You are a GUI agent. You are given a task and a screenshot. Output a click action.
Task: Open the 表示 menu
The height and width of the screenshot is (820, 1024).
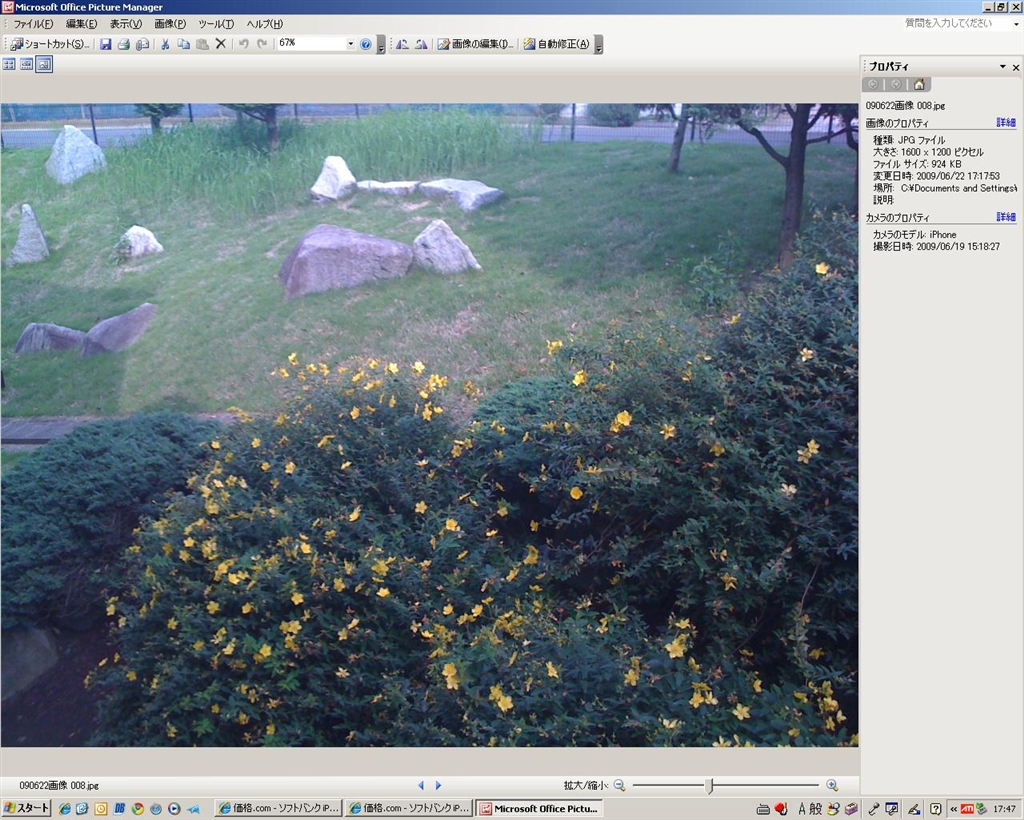point(125,24)
